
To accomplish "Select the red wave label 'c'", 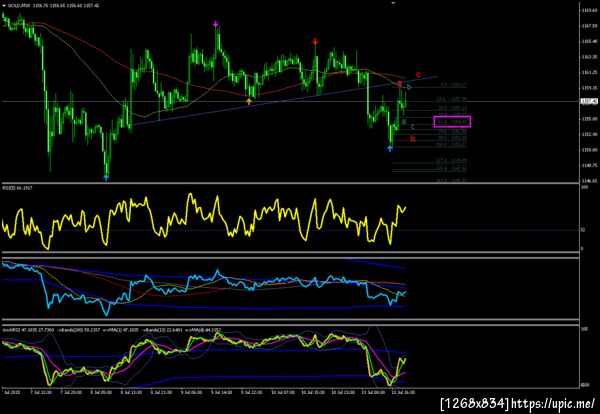I will [418, 75].
